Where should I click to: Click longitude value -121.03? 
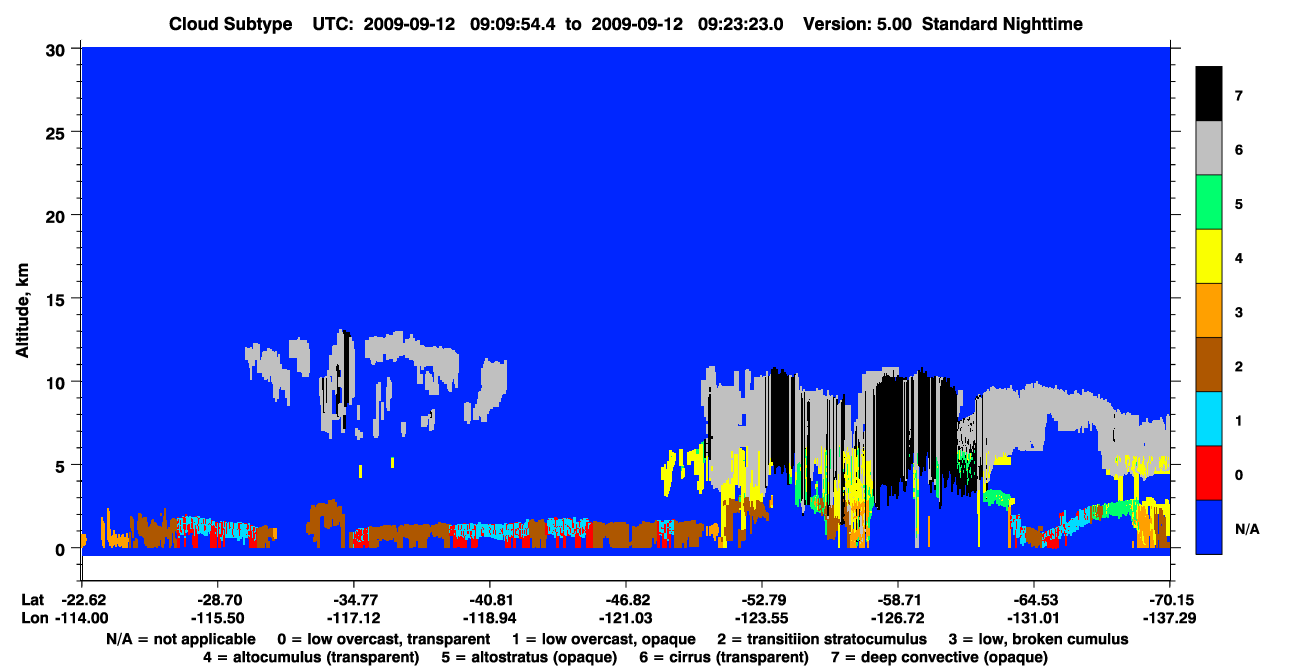[x=625, y=619]
